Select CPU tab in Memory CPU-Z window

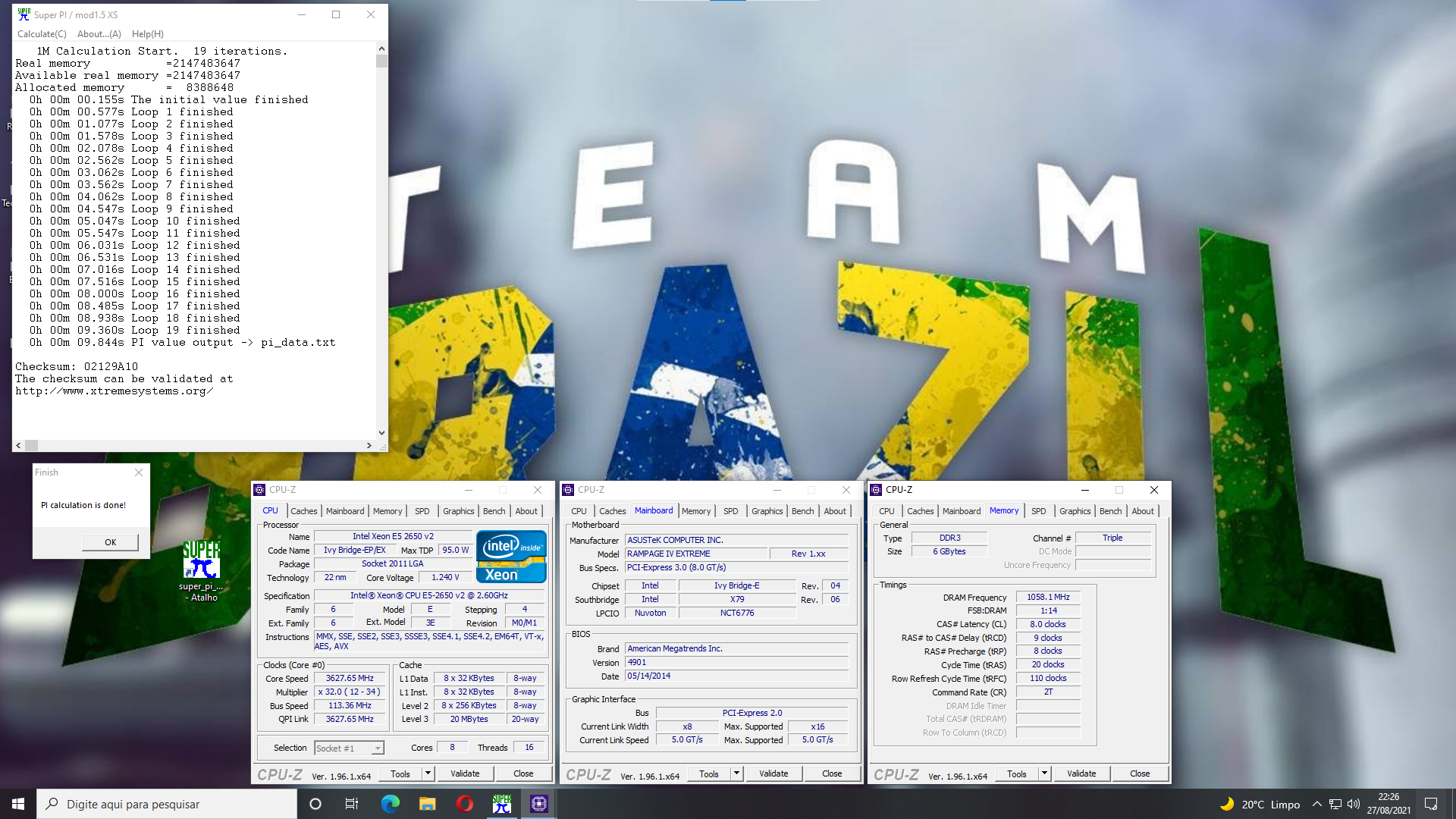click(x=886, y=511)
